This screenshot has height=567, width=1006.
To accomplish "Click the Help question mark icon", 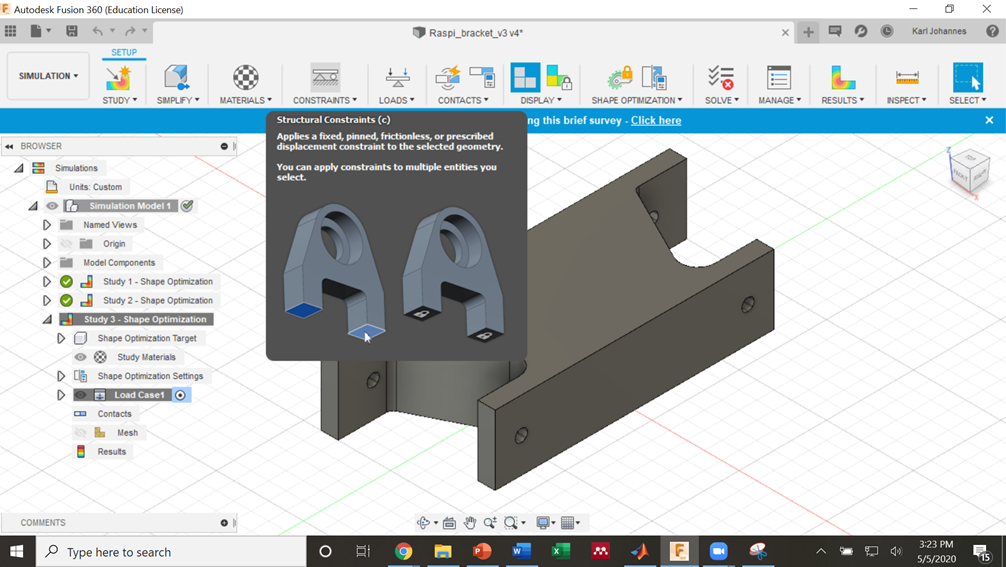I will point(992,31).
